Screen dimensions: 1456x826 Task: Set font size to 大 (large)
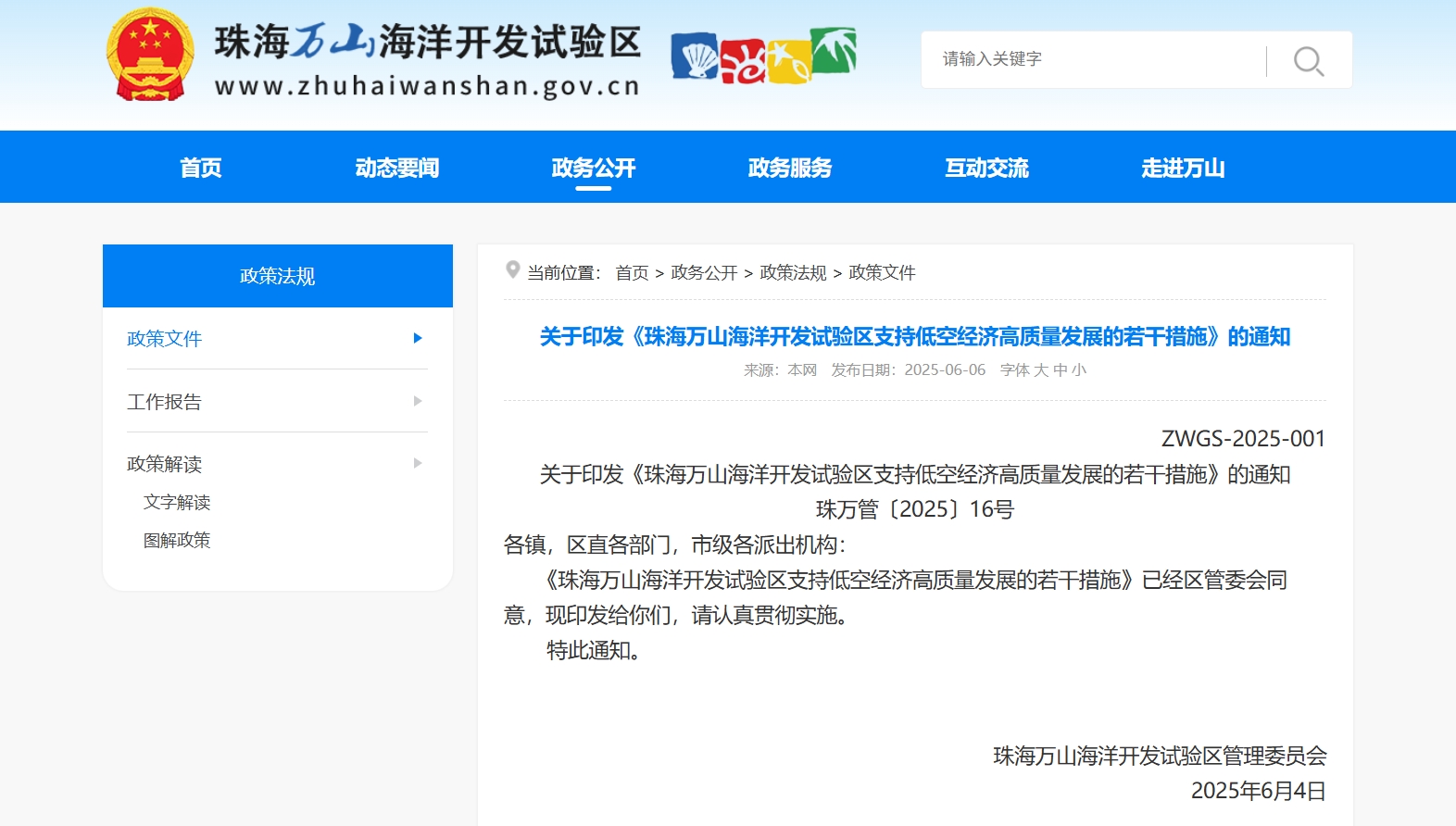tap(1041, 369)
